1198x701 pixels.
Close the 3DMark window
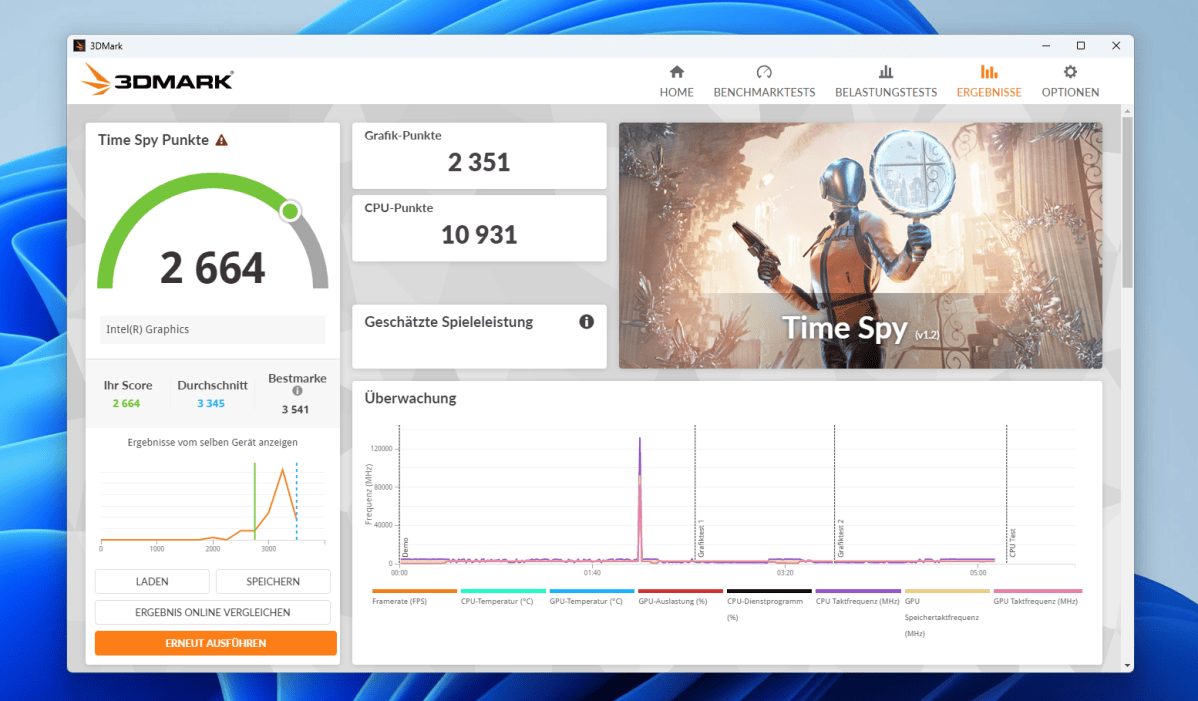coord(1116,46)
